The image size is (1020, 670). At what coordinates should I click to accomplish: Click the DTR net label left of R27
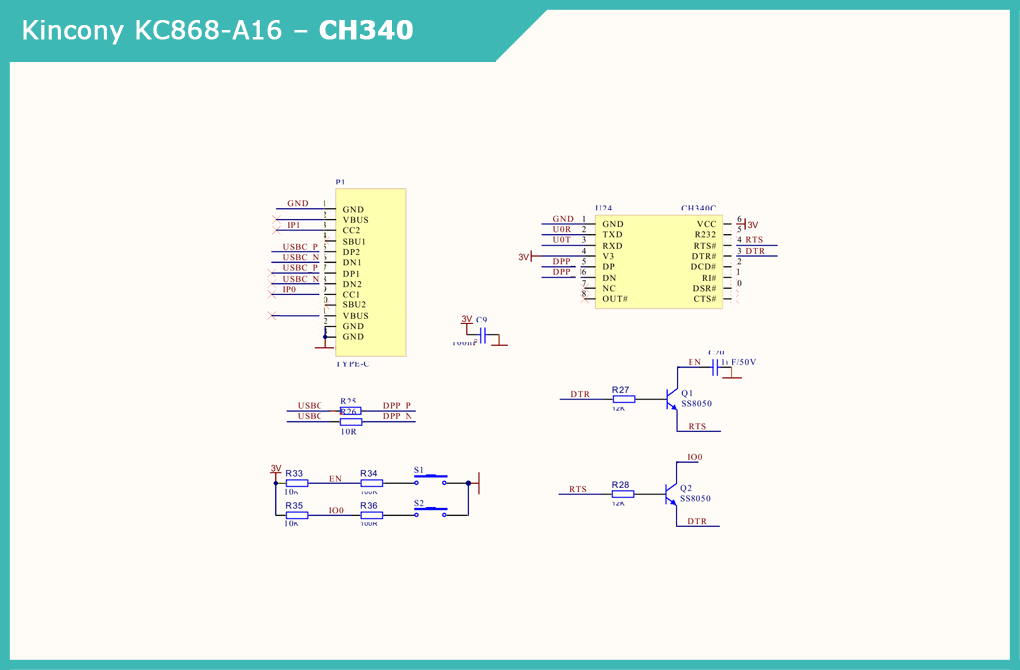pyautogui.click(x=580, y=395)
